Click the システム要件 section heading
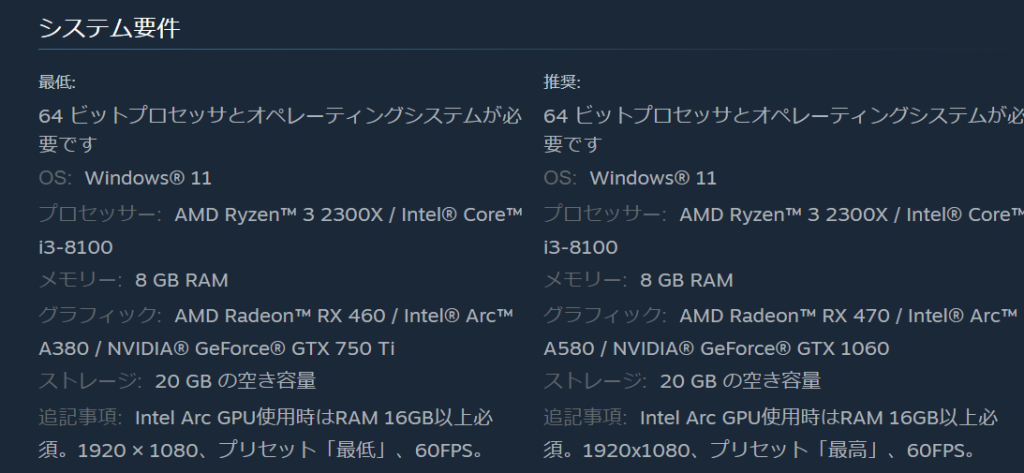The image size is (1024, 473). click(109, 28)
